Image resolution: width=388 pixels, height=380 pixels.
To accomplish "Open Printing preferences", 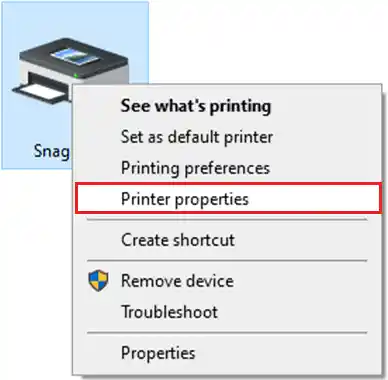I will [195, 168].
